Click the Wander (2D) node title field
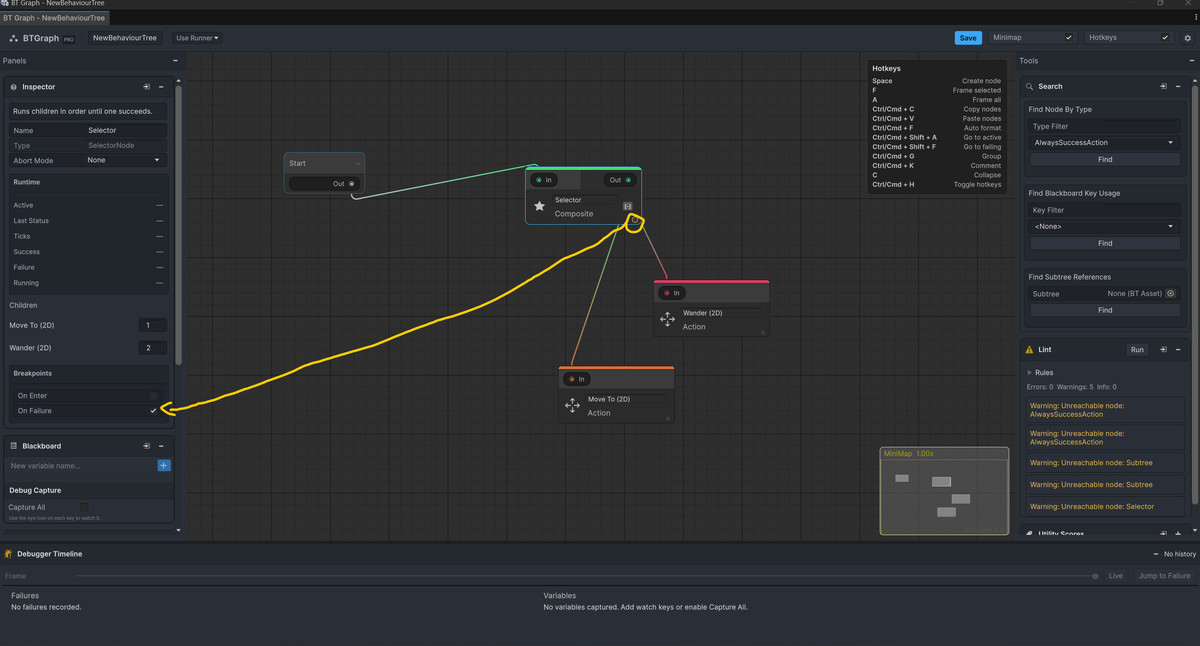The image size is (1200, 646). point(722,313)
